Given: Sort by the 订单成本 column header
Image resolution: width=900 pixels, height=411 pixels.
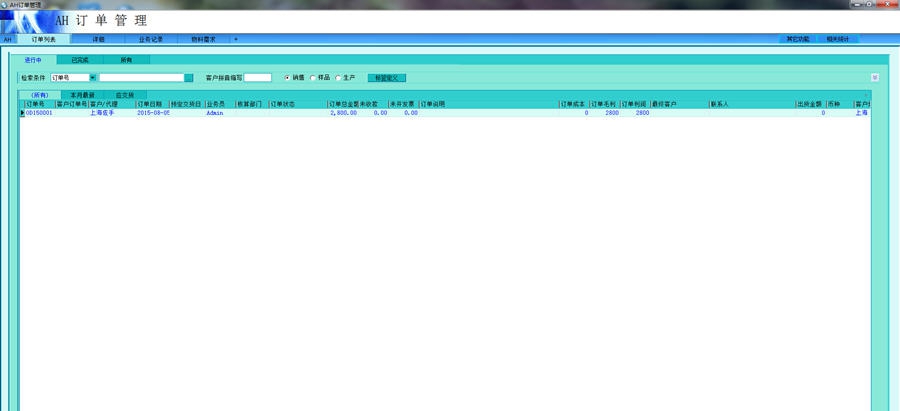Looking at the screenshot, I should 574,104.
